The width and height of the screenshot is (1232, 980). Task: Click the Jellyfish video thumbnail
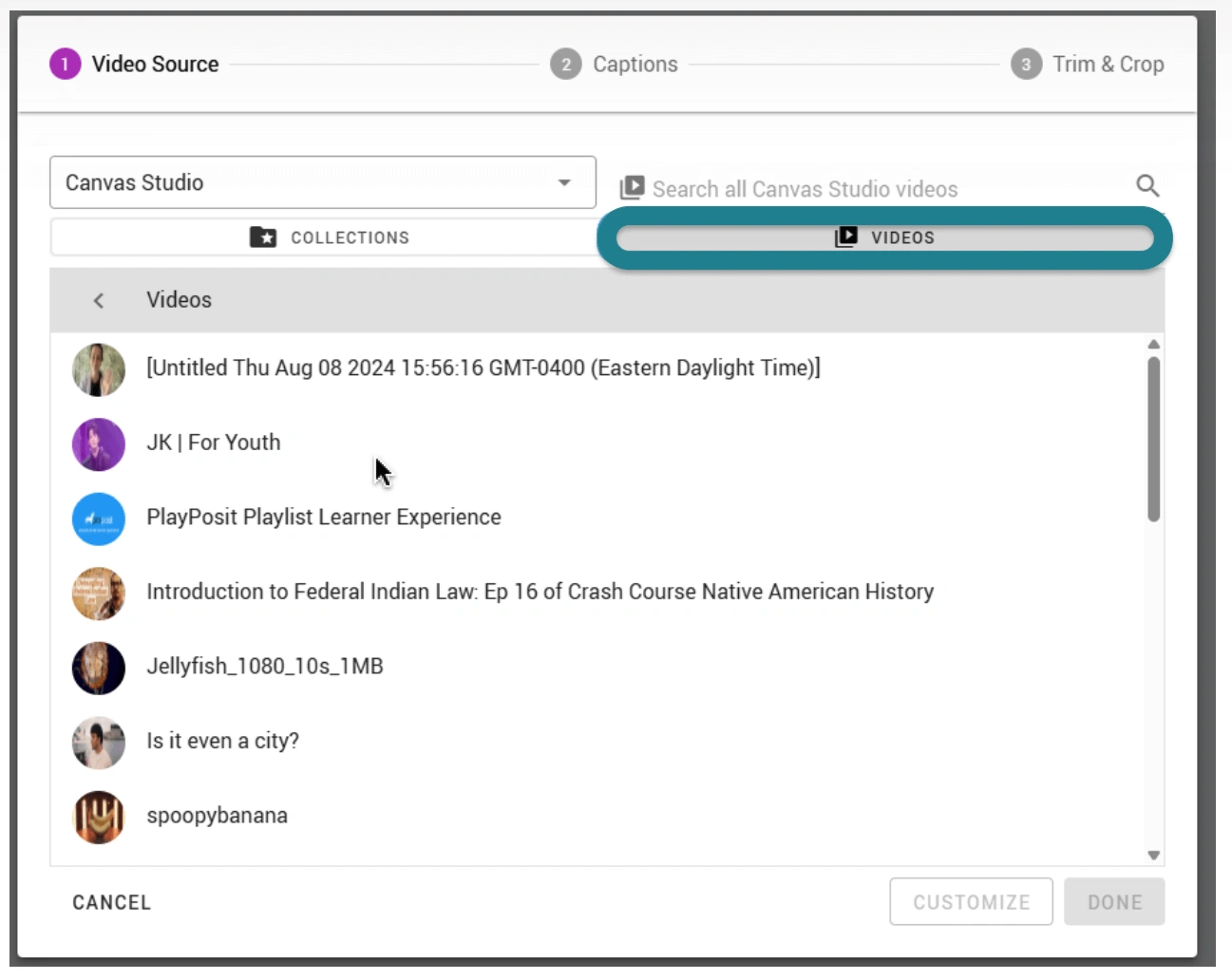(x=99, y=668)
